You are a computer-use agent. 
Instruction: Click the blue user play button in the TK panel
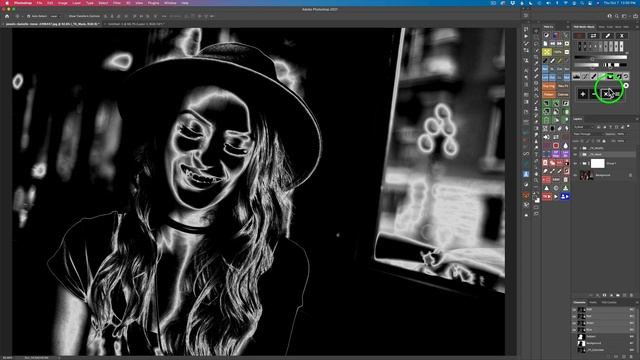click(x=565, y=196)
